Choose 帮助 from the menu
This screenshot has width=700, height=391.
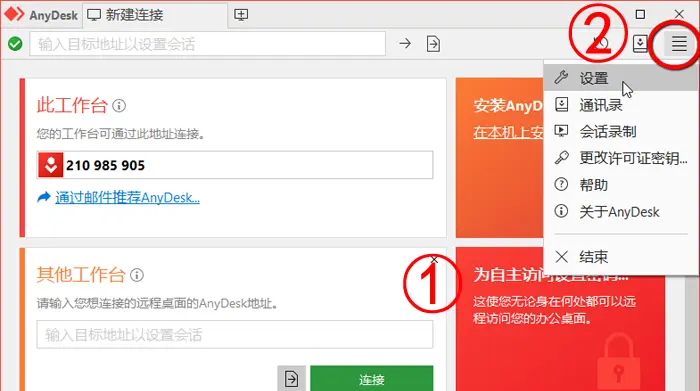(621, 185)
